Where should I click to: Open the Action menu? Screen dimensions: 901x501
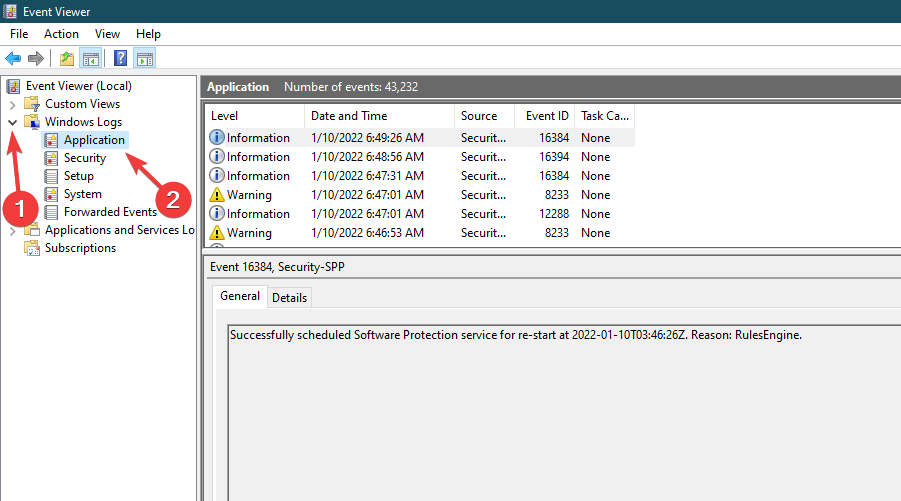[61, 34]
